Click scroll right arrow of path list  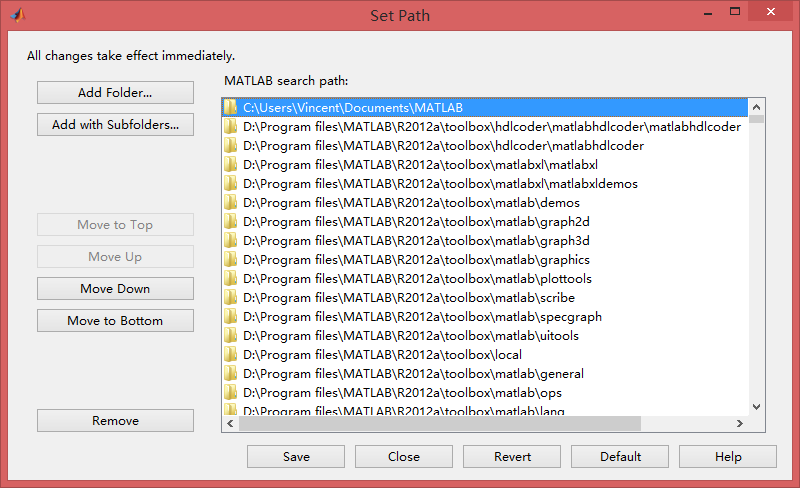pyautogui.click(x=740, y=423)
